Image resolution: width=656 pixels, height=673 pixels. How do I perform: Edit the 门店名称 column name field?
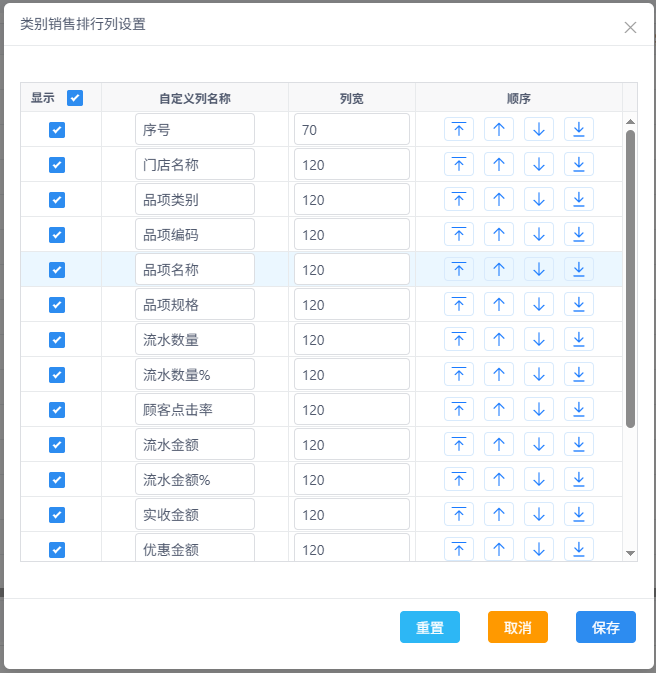click(x=195, y=164)
